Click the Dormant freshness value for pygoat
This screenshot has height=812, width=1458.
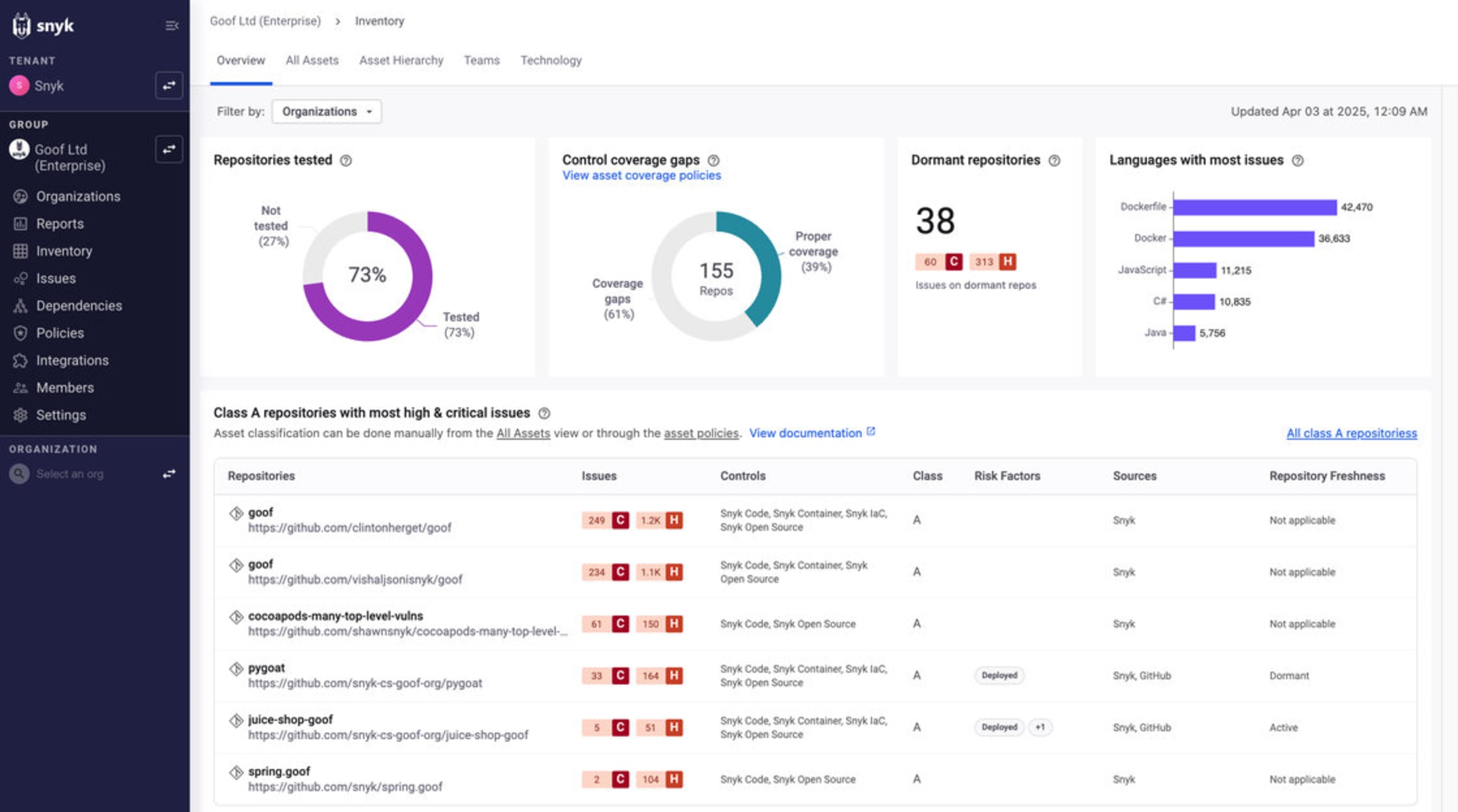1289,676
